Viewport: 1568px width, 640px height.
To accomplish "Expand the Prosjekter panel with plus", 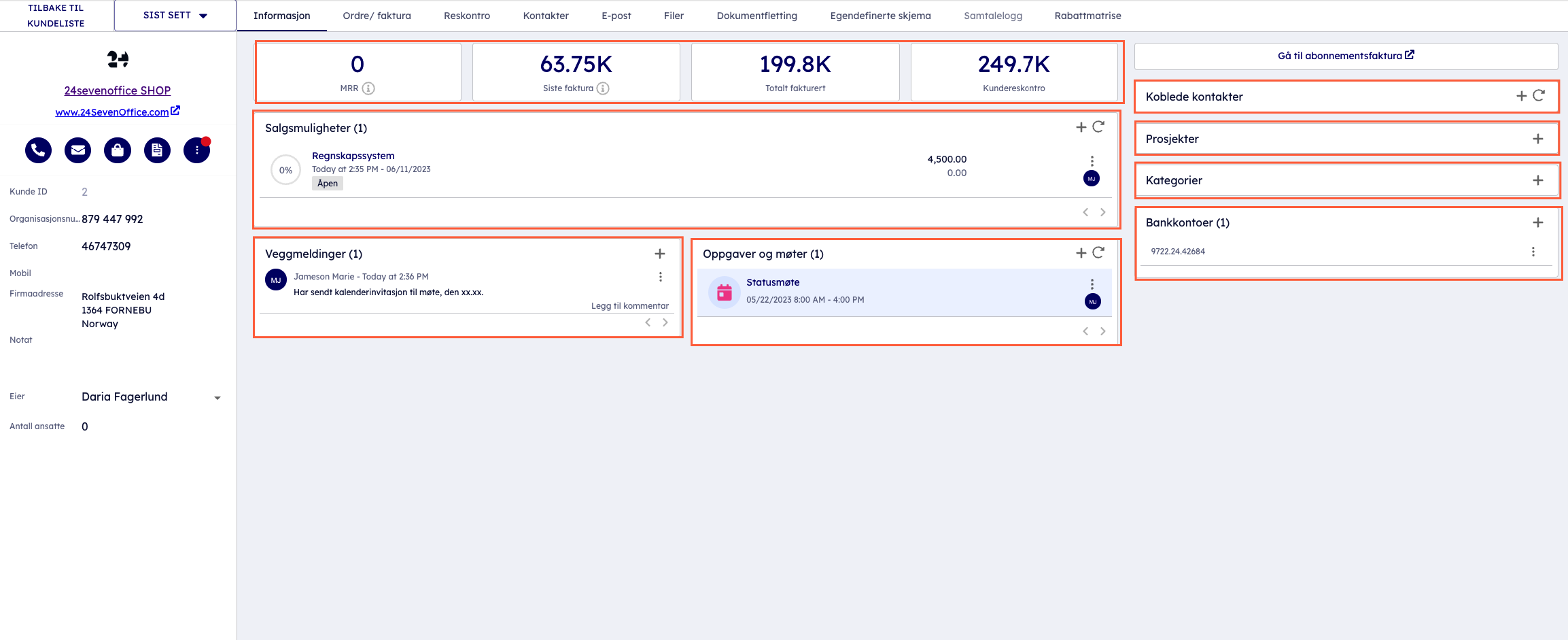I will click(x=1537, y=139).
